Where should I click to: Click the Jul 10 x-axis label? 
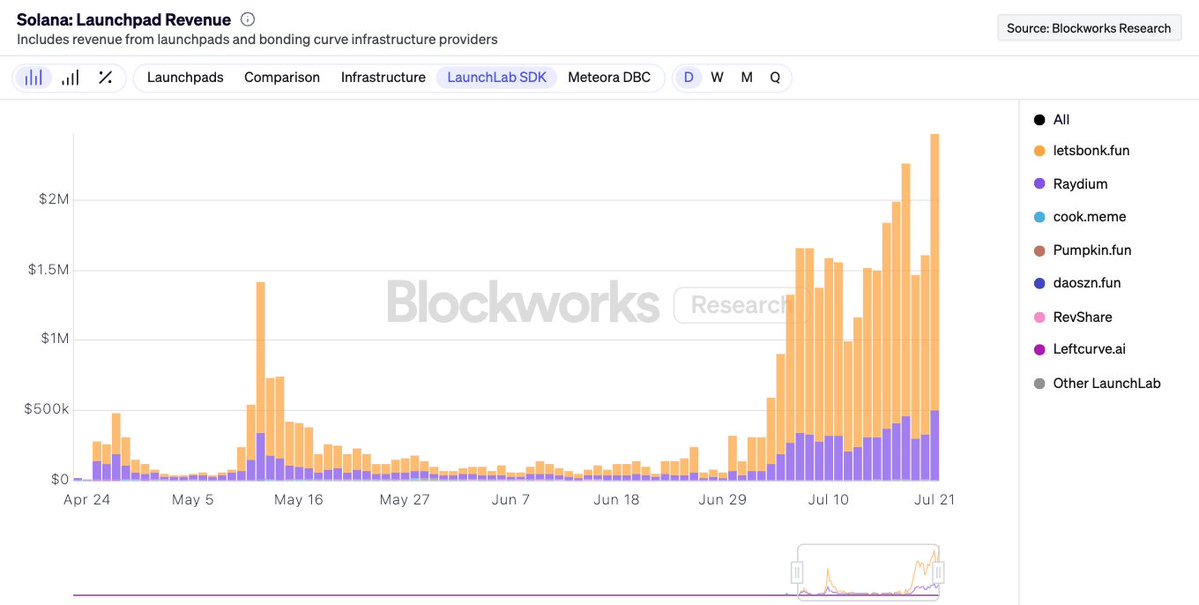tap(829, 499)
